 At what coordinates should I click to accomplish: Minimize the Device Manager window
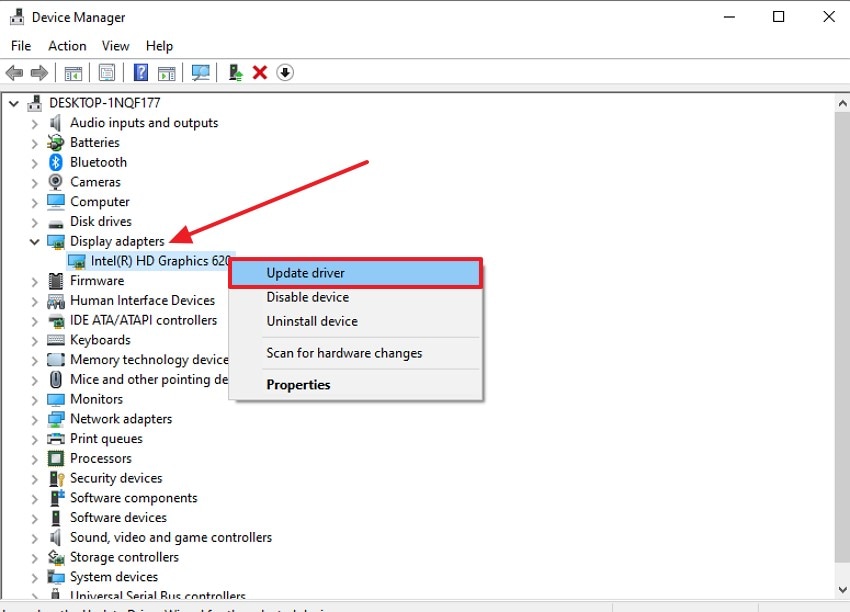730,17
